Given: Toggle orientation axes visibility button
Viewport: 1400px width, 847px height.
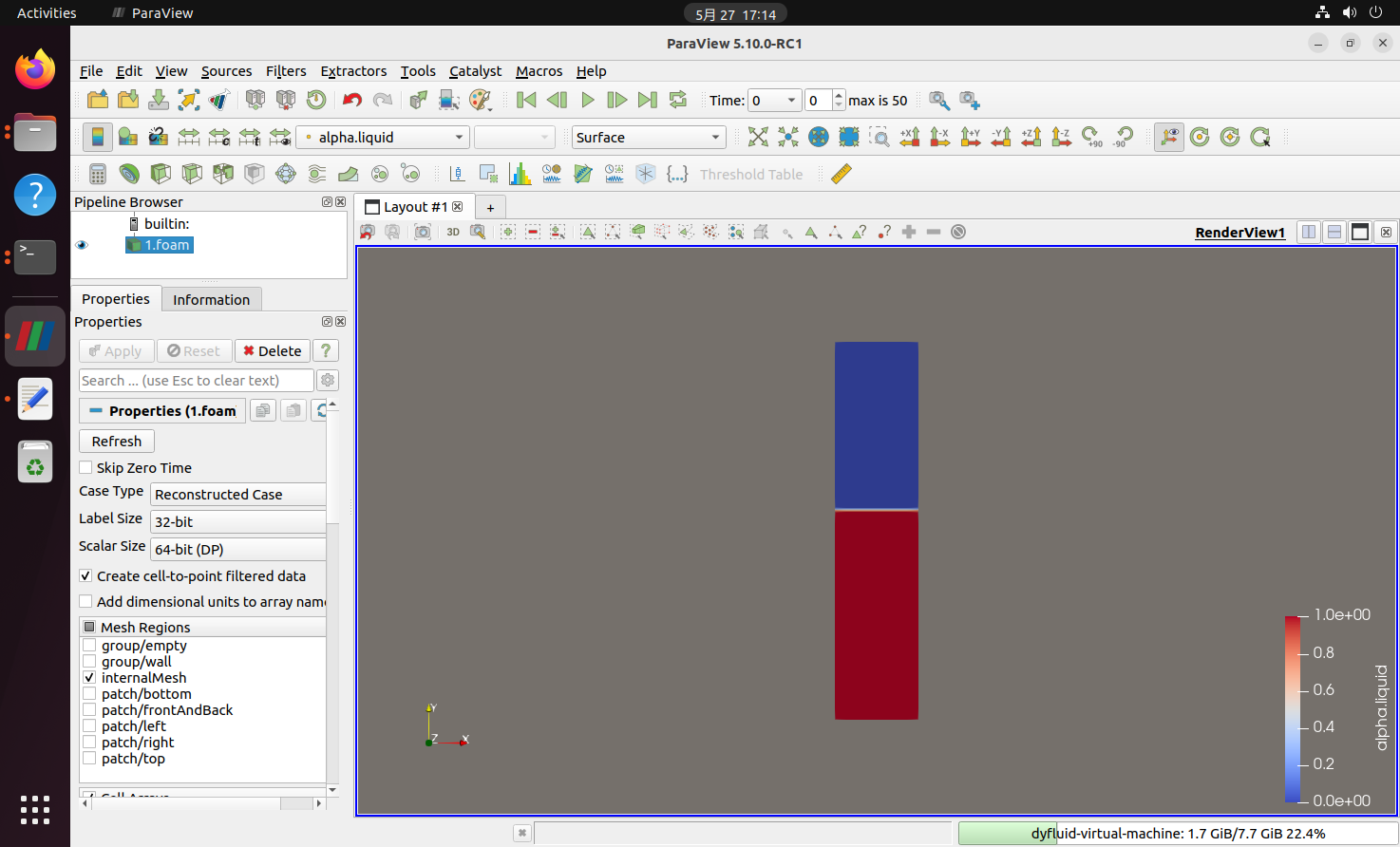Looking at the screenshot, I should click(1168, 137).
